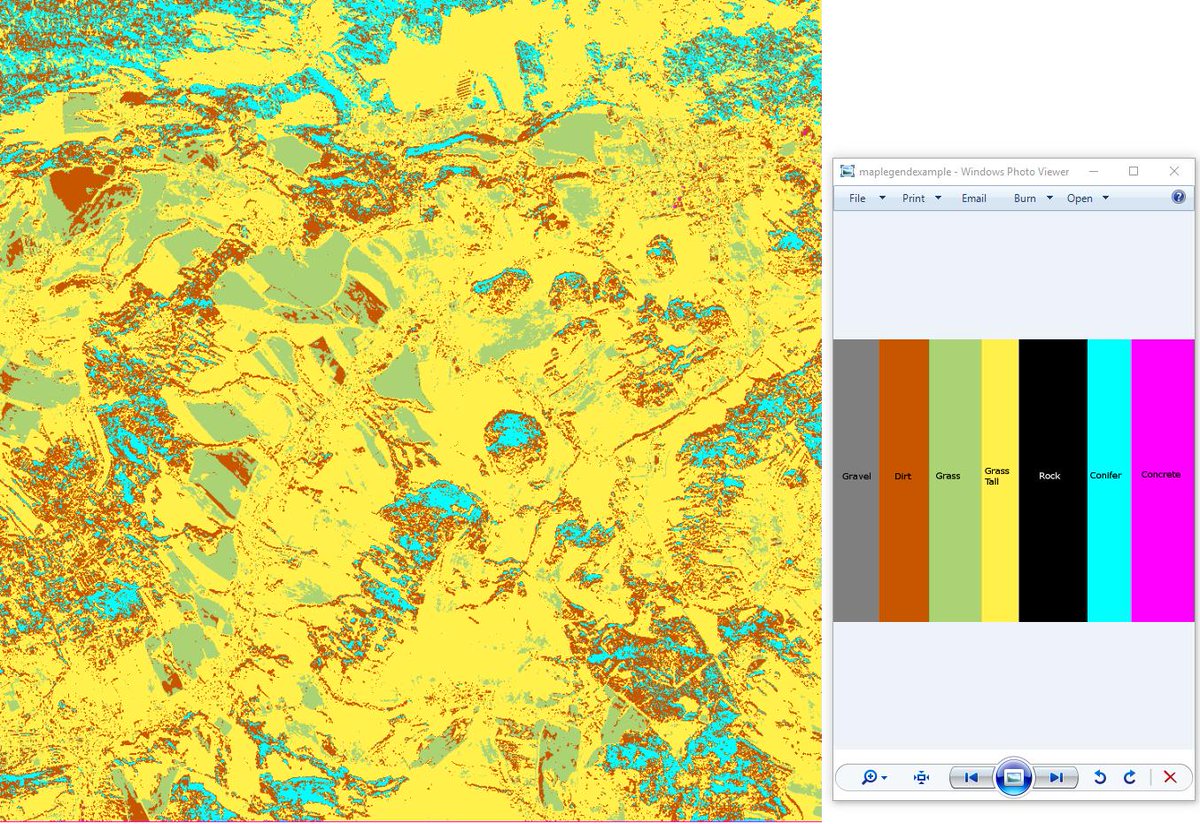Go to the next image
1200x824 pixels.
(x=1056, y=777)
